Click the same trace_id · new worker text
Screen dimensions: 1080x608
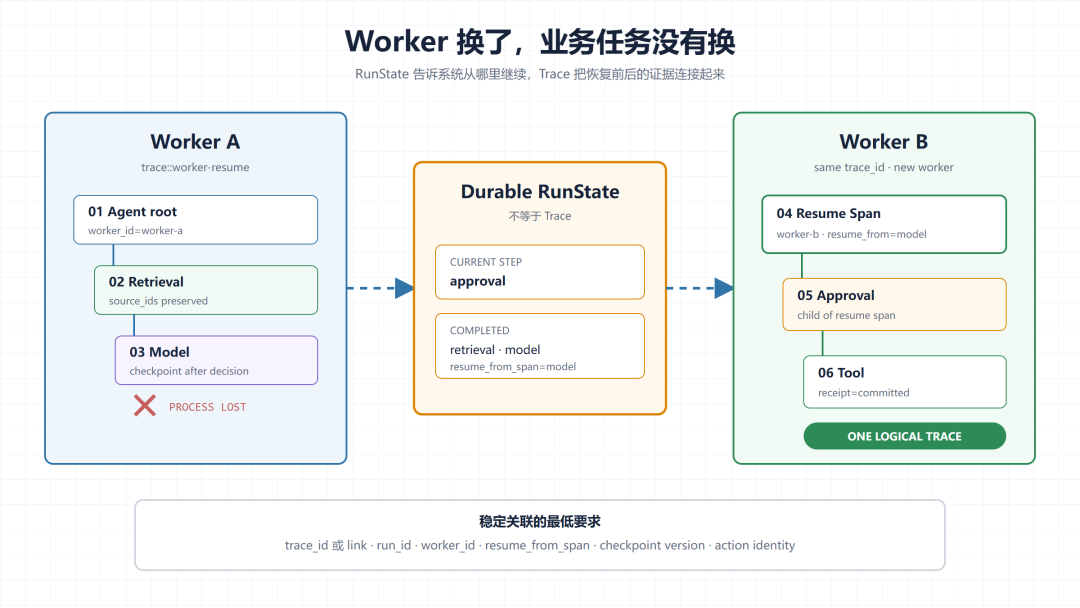pyautogui.click(x=884, y=167)
